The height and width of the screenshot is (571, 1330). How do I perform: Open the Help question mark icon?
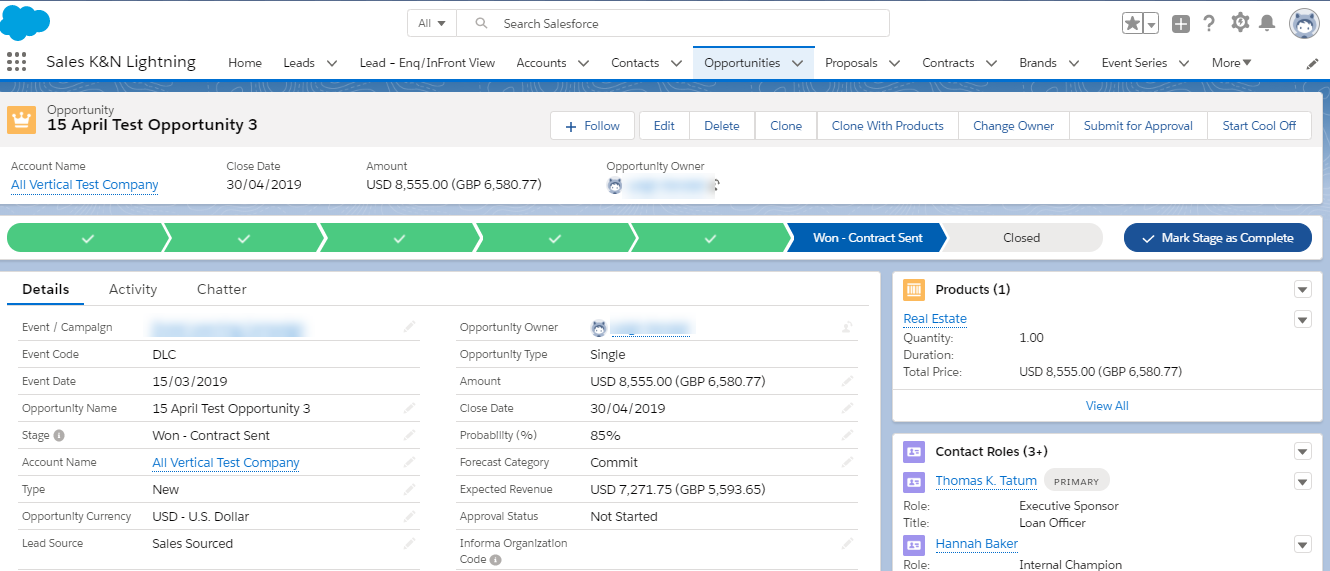[x=1209, y=23]
